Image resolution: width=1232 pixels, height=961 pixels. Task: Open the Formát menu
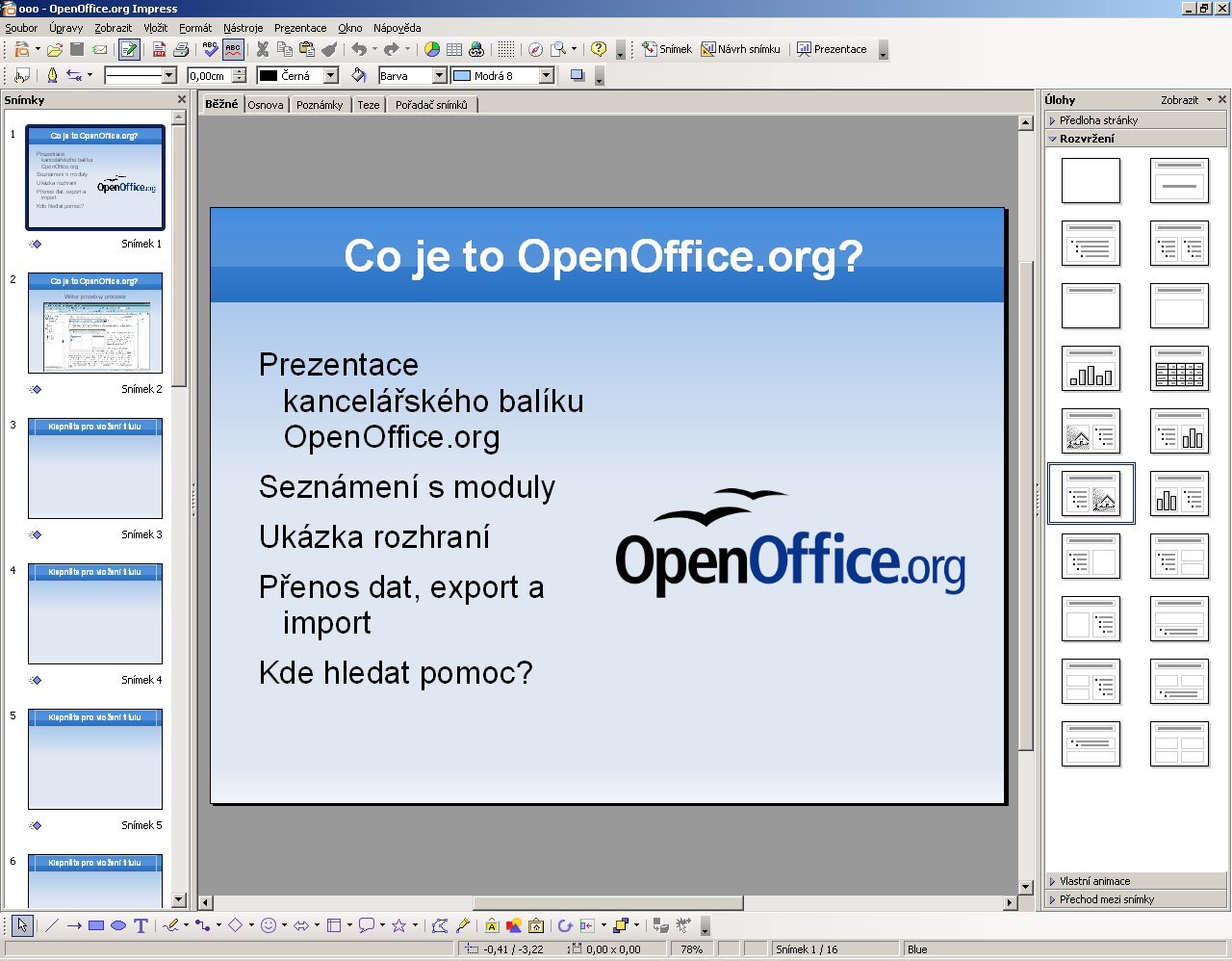195,28
